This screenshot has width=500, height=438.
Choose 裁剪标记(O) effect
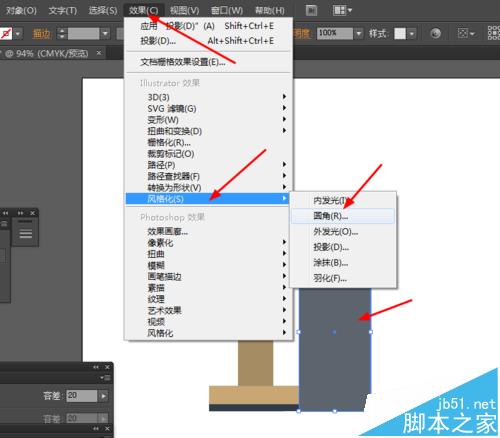pos(207,154)
